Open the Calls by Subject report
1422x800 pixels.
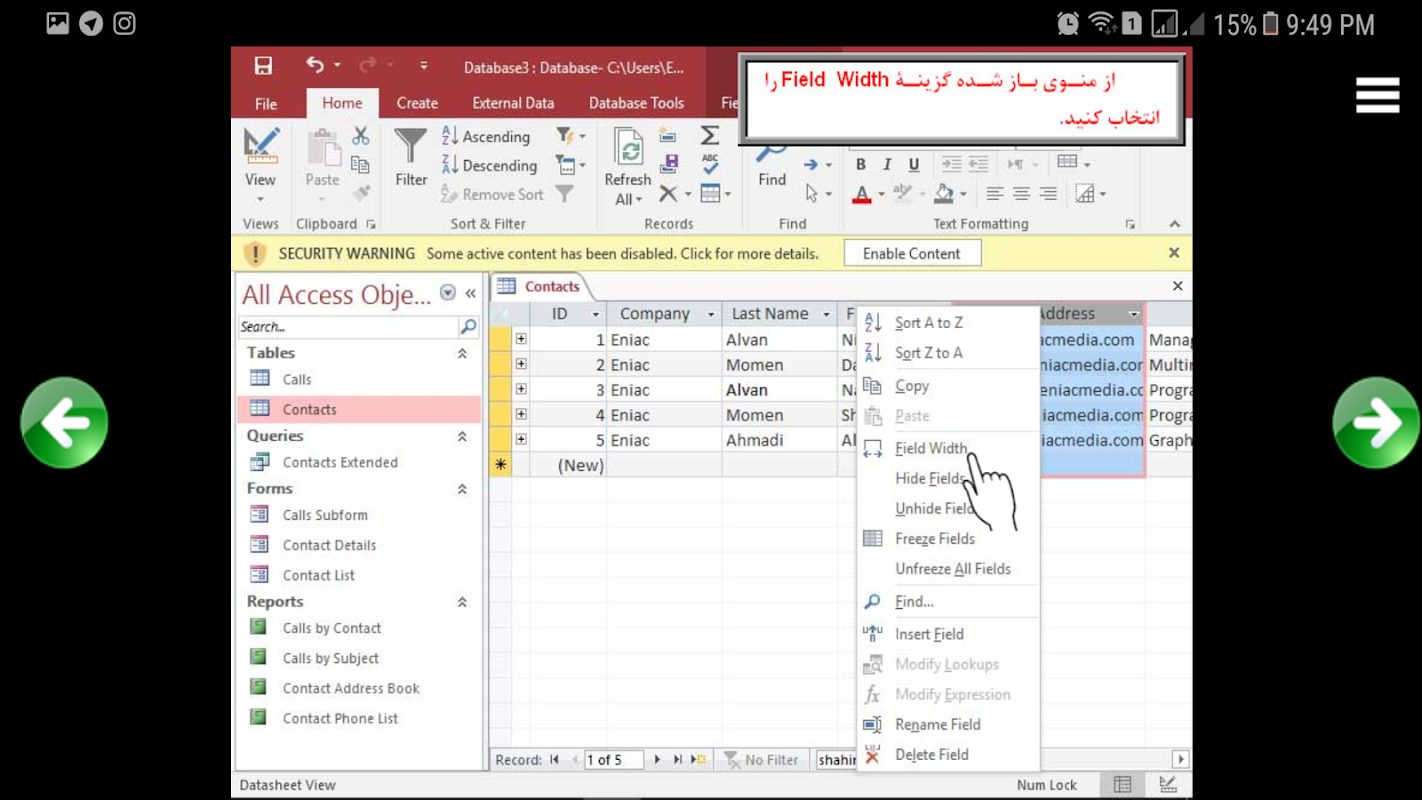pos(330,658)
